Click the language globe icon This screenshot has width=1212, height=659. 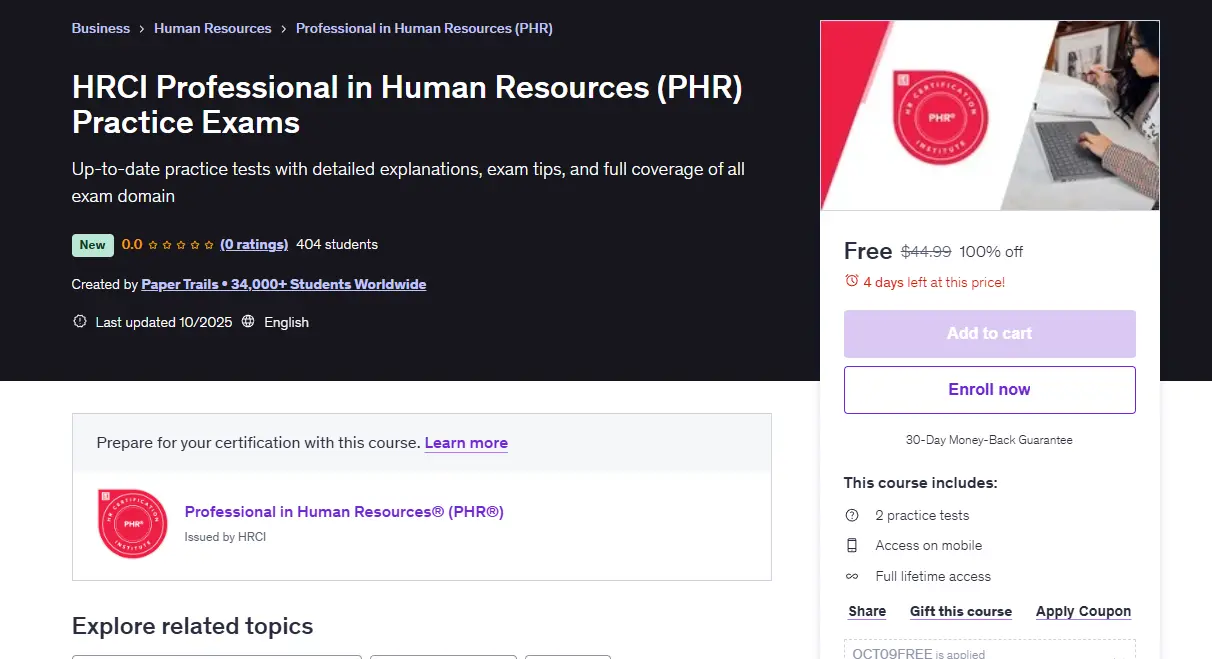(248, 322)
